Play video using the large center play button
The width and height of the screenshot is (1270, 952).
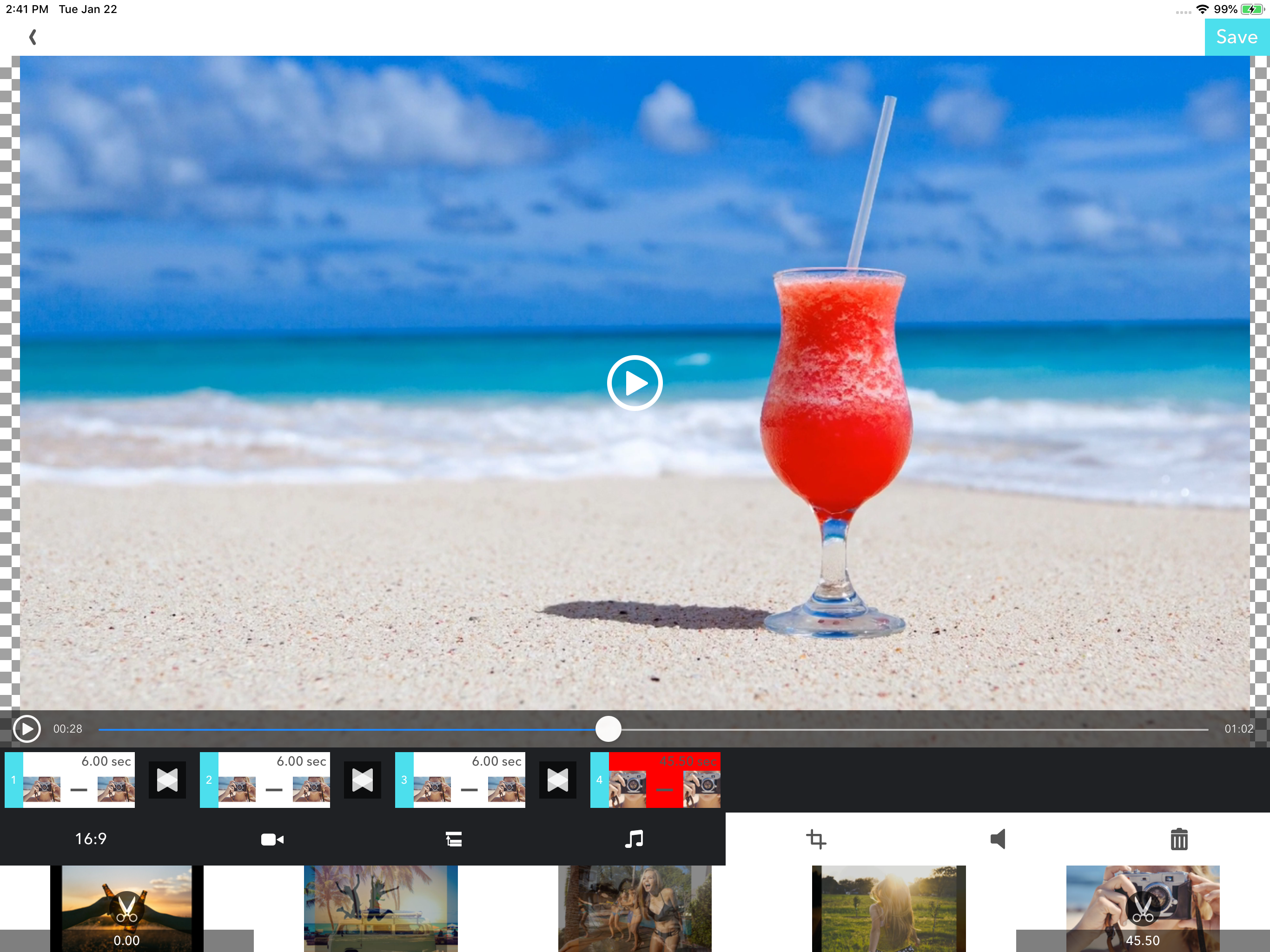pos(635,383)
